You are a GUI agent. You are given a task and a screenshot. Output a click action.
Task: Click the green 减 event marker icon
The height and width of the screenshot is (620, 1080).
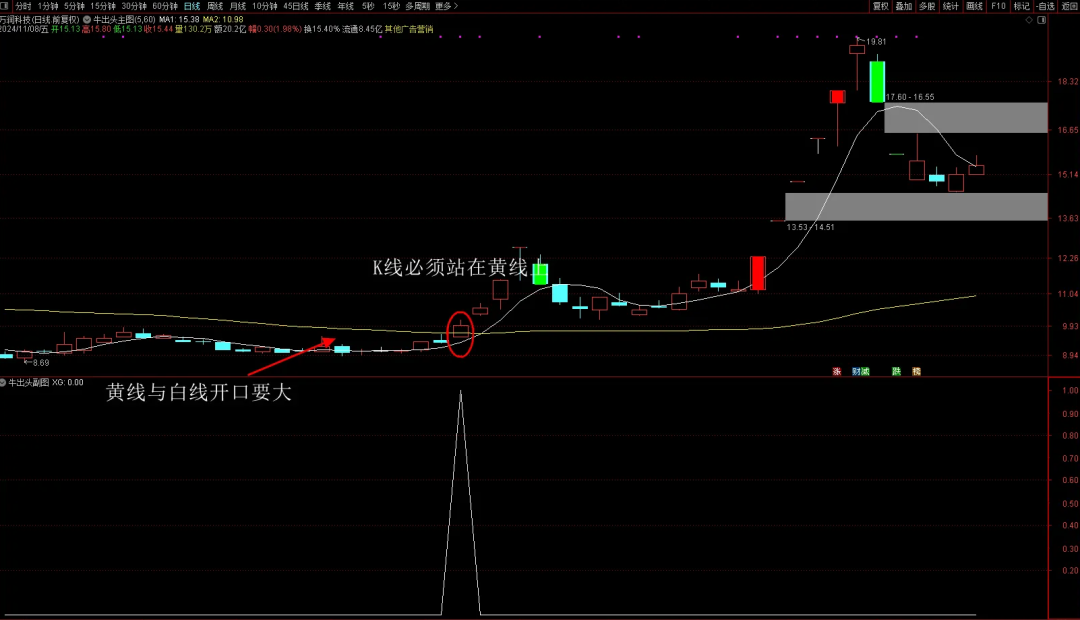click(865, 371)
